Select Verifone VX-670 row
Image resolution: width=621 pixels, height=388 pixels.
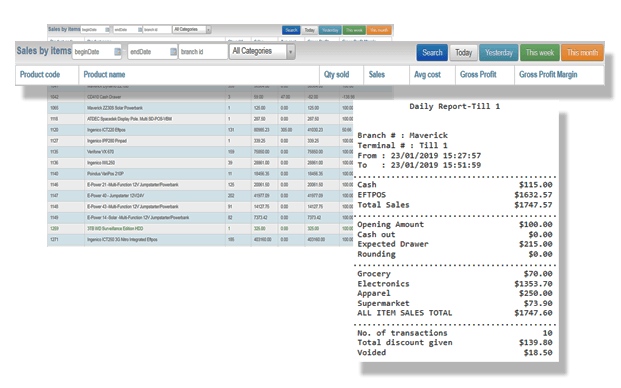(x=200, y=152)
